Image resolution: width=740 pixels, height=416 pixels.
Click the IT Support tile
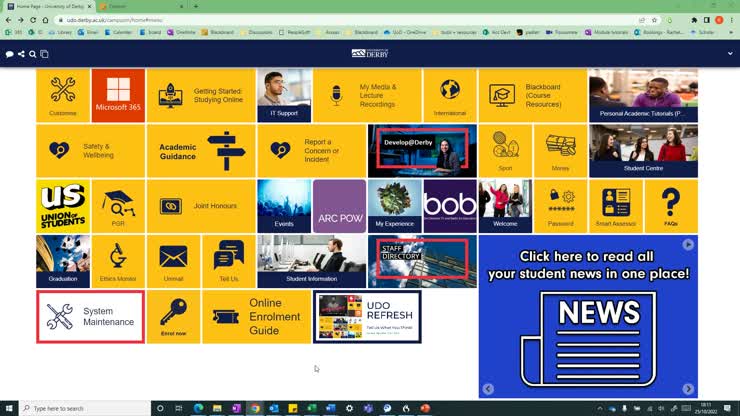[x=284, y=95]
